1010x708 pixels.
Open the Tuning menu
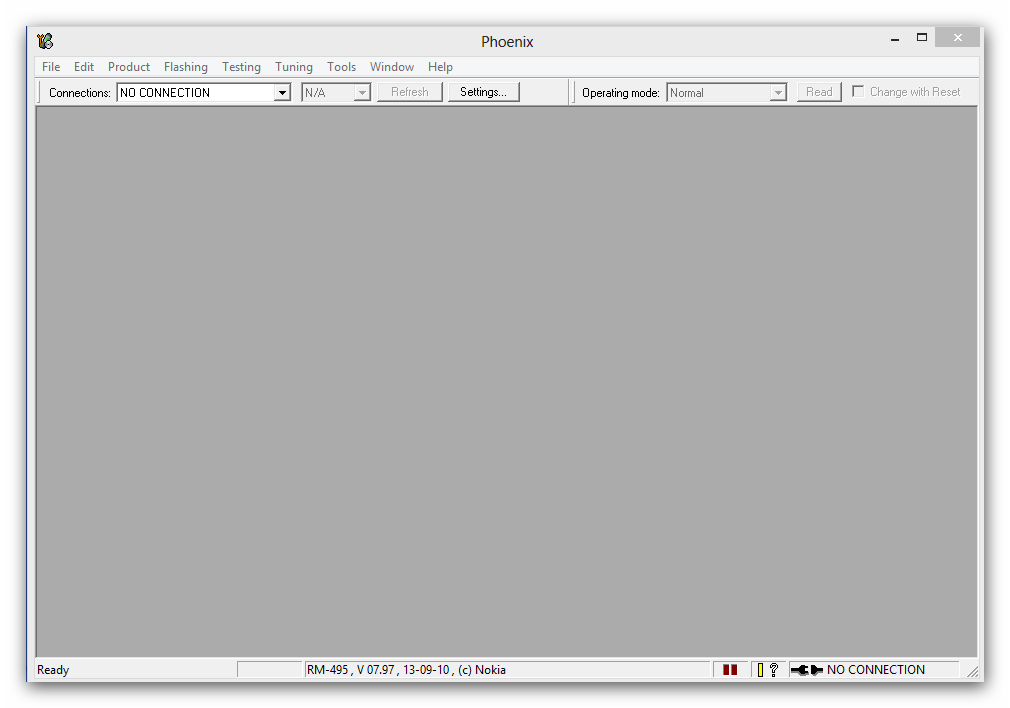tap(294, 67)
